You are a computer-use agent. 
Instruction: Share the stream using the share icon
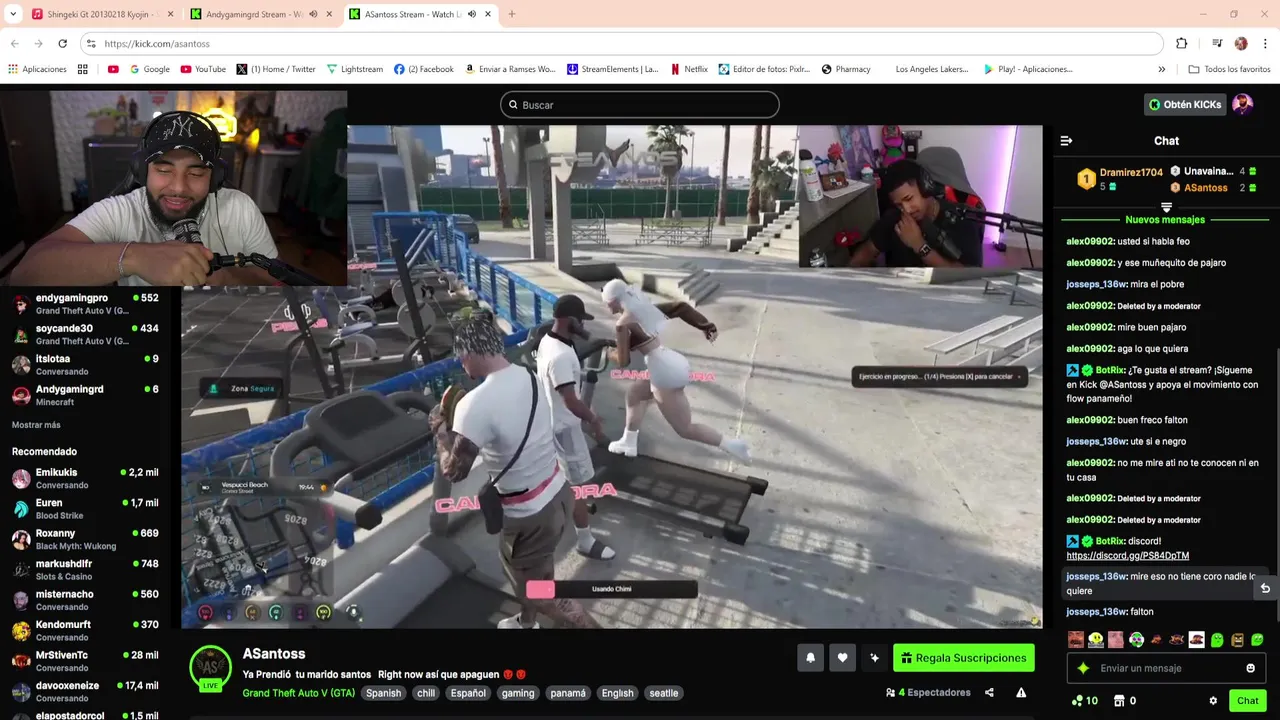tap(989, 692)
